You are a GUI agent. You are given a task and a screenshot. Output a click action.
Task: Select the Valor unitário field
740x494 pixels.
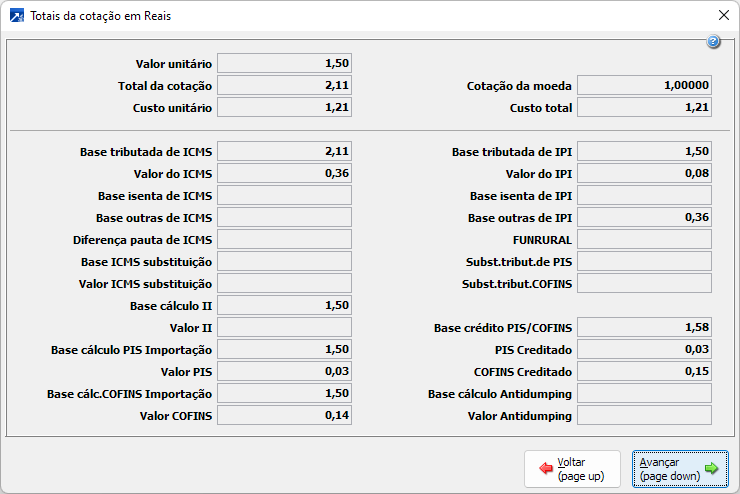point(284,63)
